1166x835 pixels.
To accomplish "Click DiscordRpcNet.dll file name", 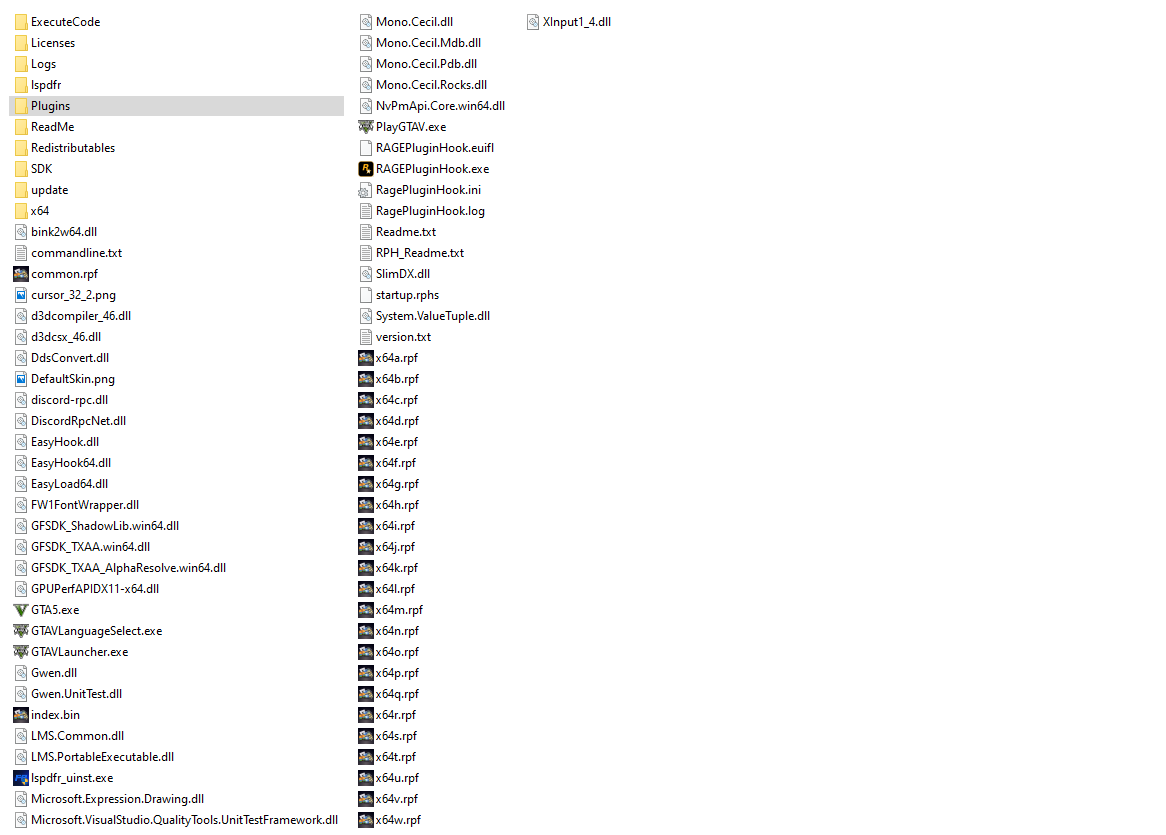I will (79, 420).
